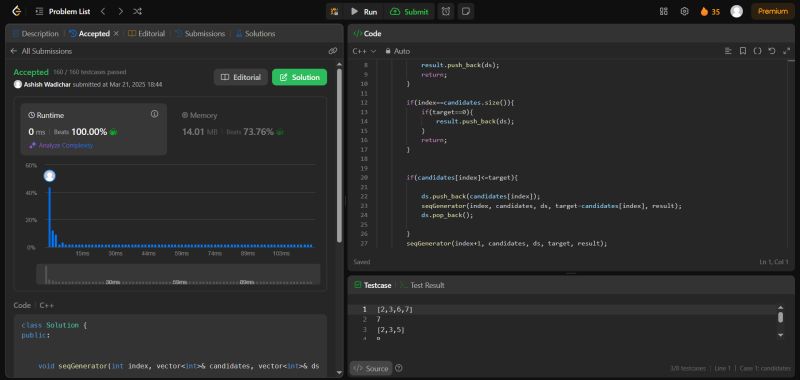The width and height of the screenshot is (800, 380).
Task: Click the Premium button
Action: pos(772,11)
